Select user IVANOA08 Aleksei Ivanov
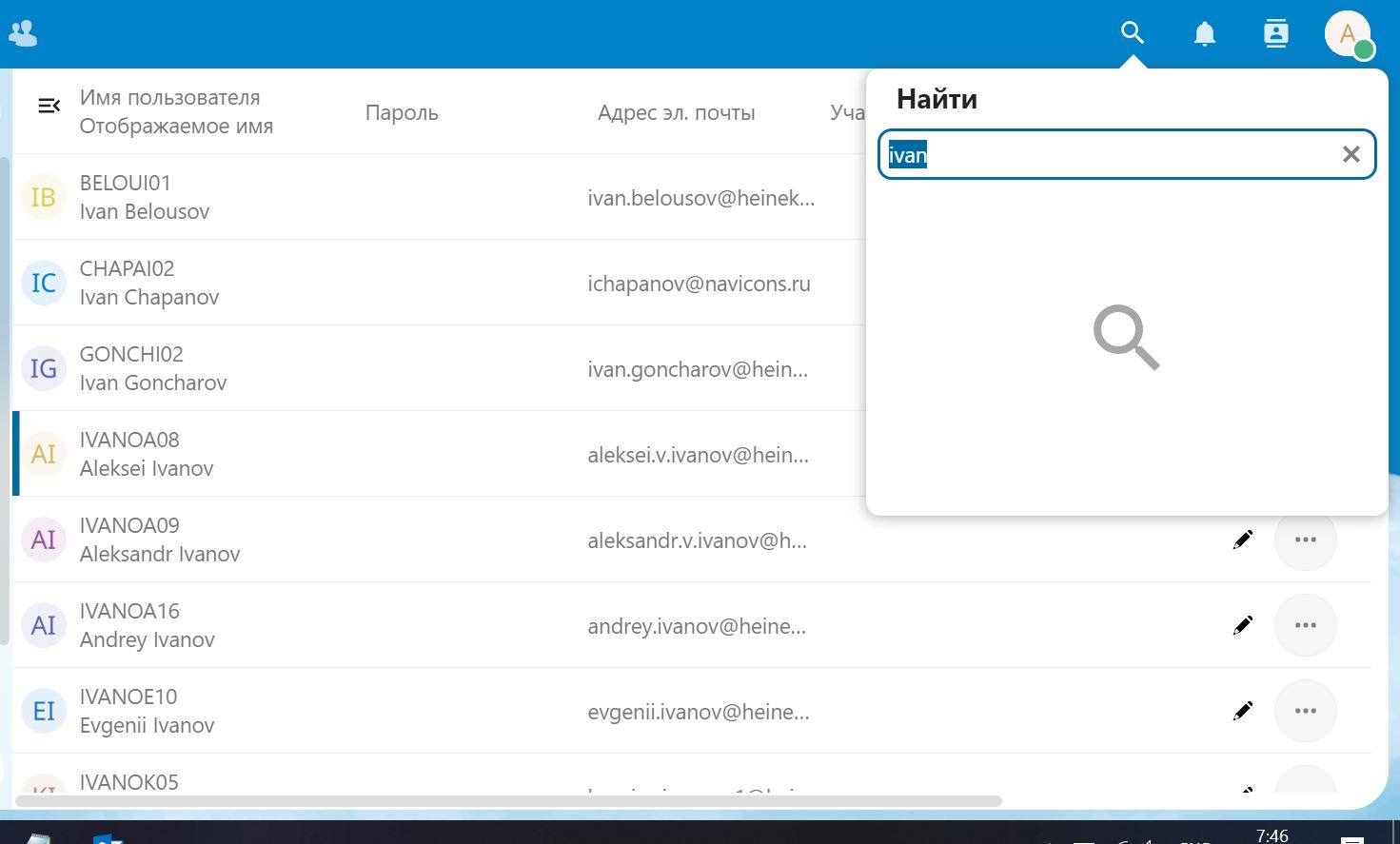Screen dimensions: 1400x844 (147, 454)
